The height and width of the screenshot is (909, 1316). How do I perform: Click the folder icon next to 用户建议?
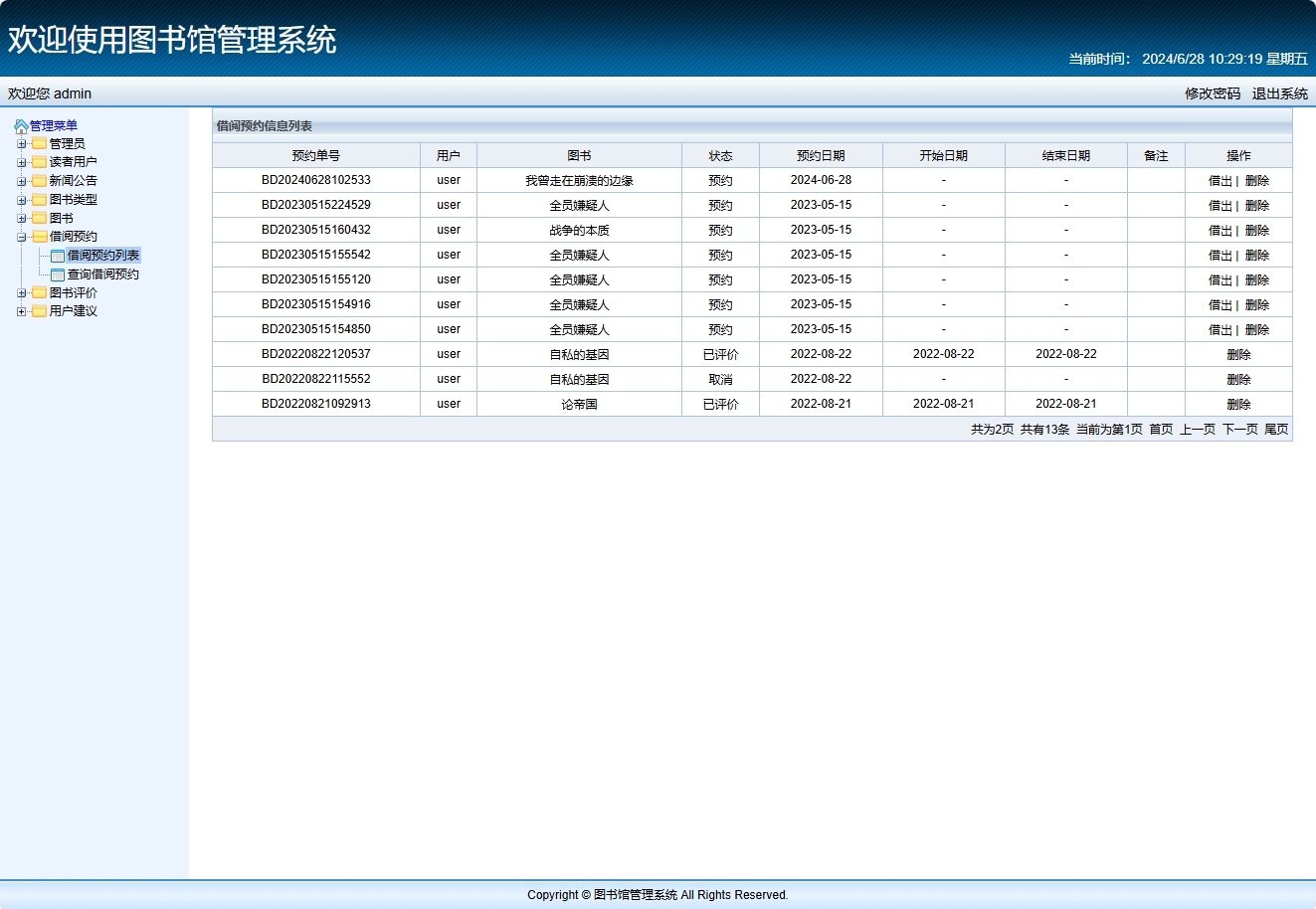40,311
